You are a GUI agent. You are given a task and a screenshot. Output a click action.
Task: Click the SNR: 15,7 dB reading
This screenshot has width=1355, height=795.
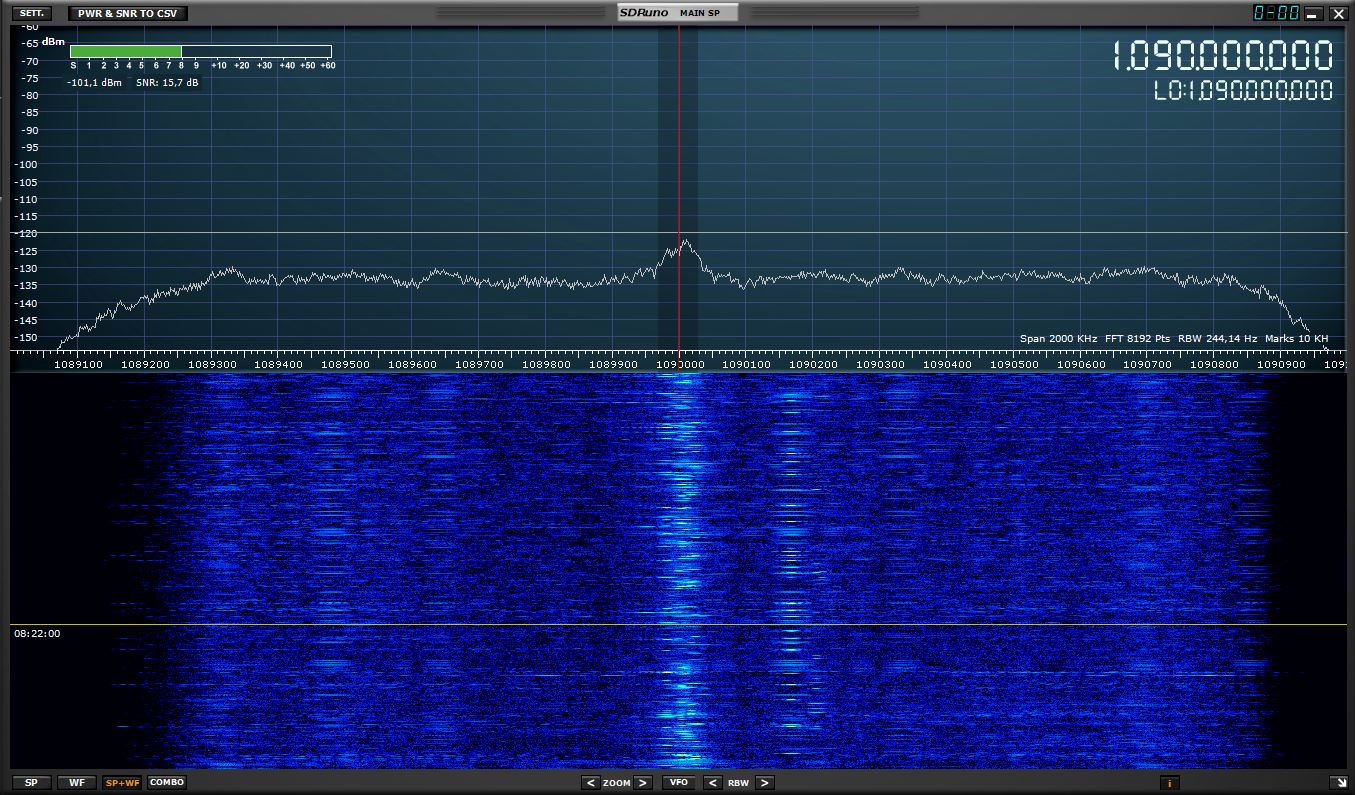(167, 83)
